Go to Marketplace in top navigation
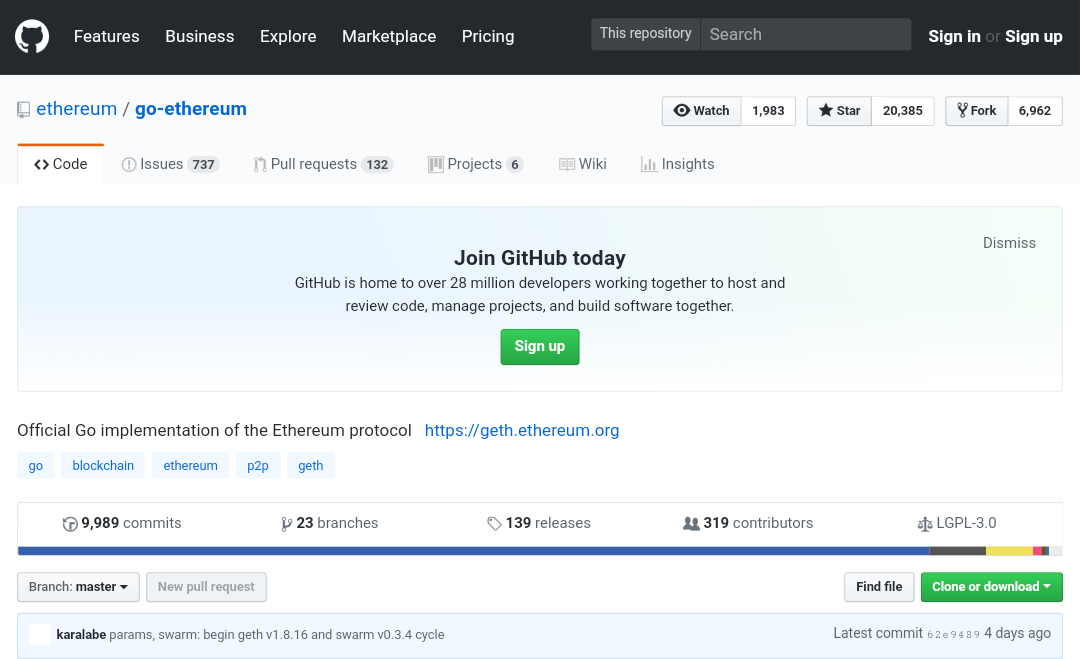 (x=389, y=36)
